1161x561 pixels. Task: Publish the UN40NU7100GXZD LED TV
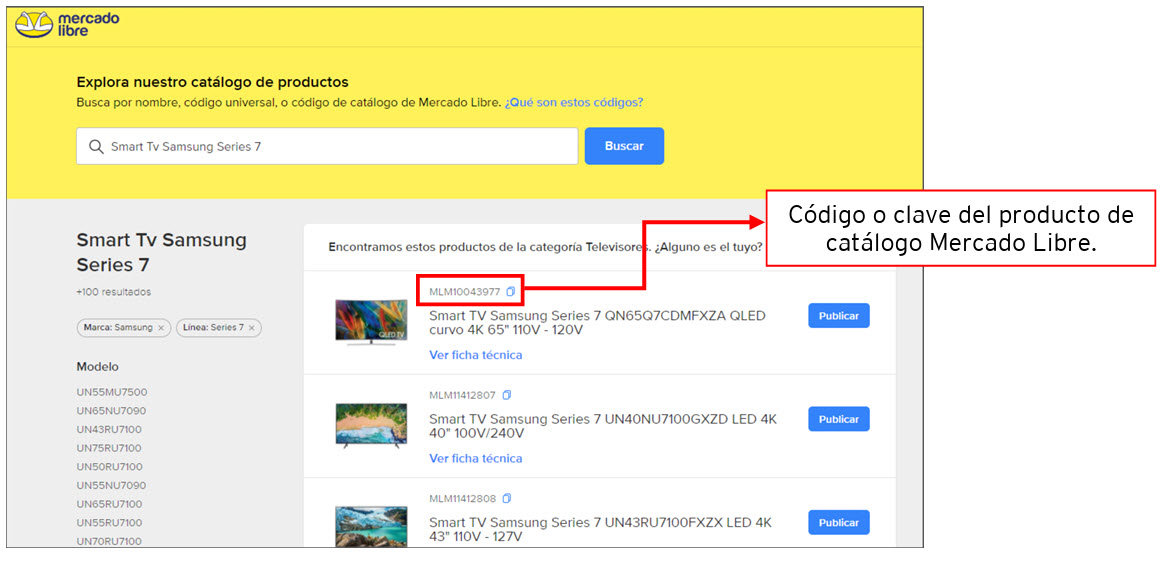(x=838, y=419)
